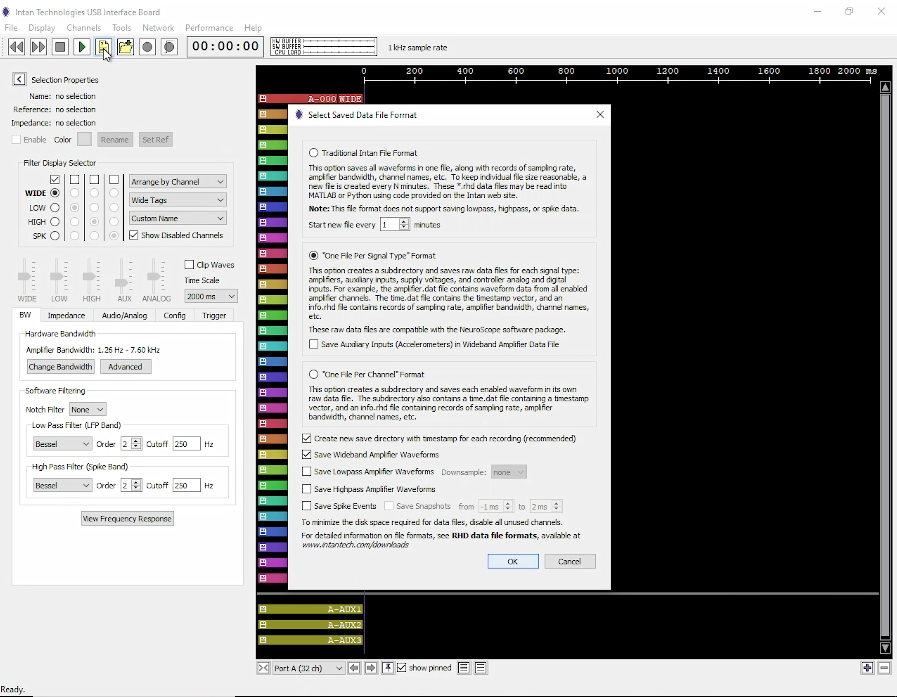Open the Time Scale 2000 ms dropdown

tap(210, 296)
